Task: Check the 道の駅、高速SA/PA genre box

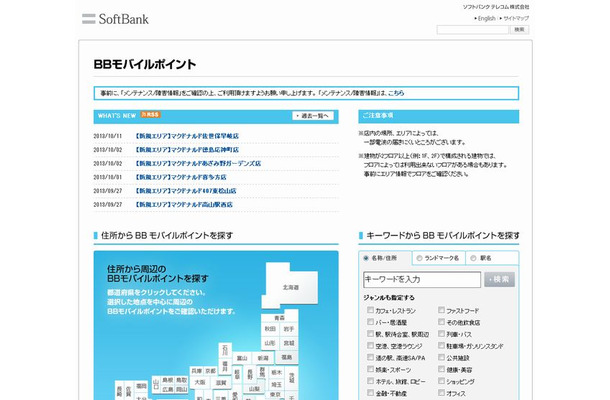Action: (370, 357)
